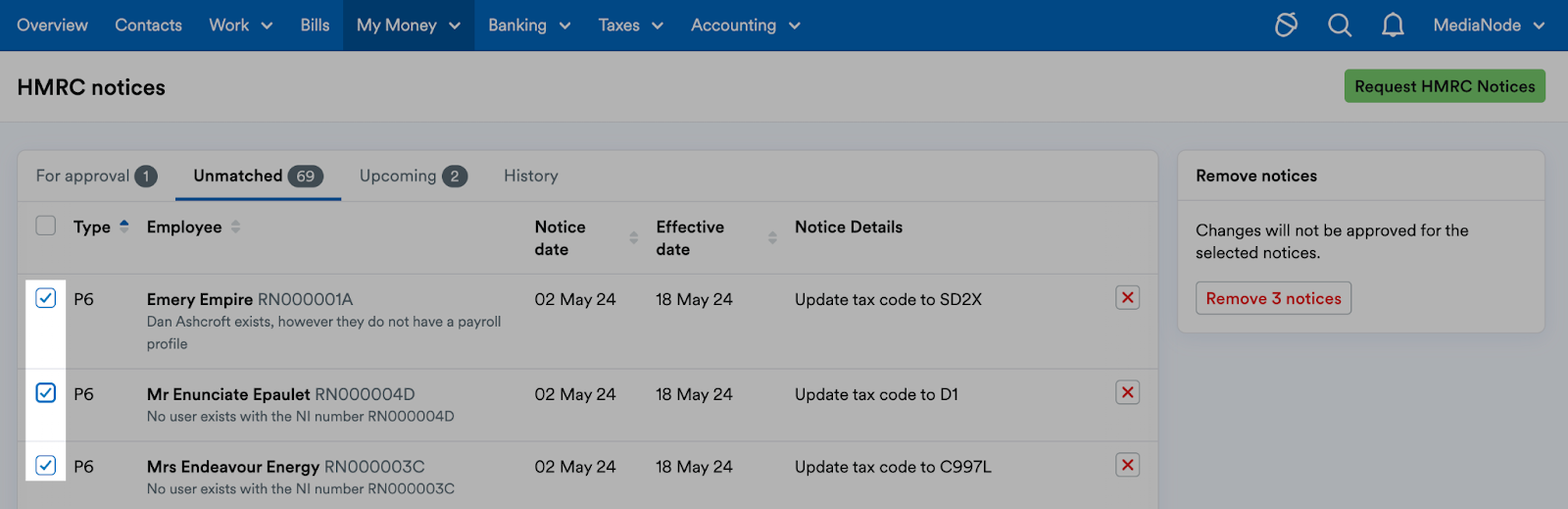Open the MediaNode account dropdown
The height and width of the screenshot is (509, 1568).
point(1489,25)
